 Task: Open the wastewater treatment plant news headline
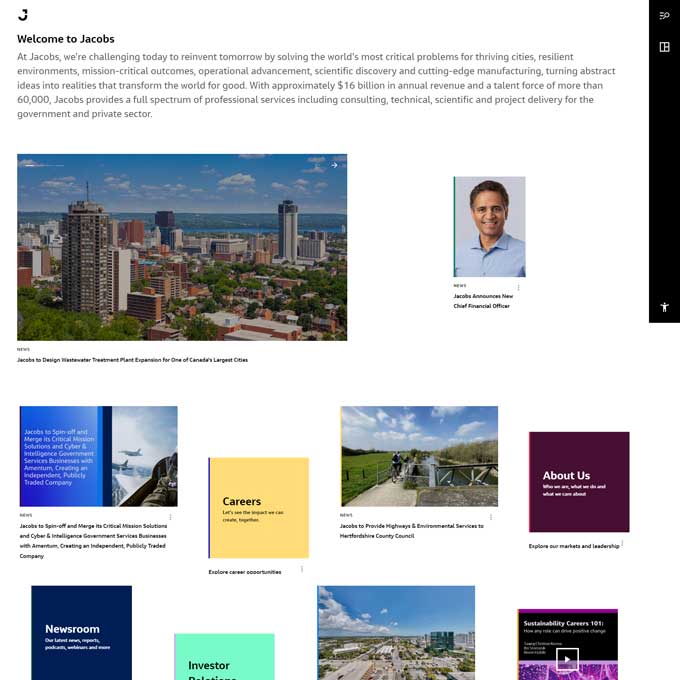(x=132, y=360)
